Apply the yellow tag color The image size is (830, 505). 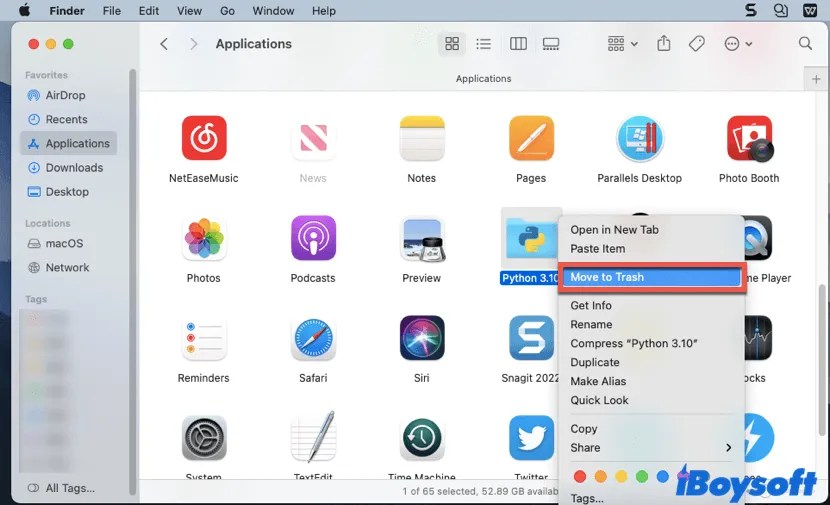pyautogui.click(x=621, y=477)
